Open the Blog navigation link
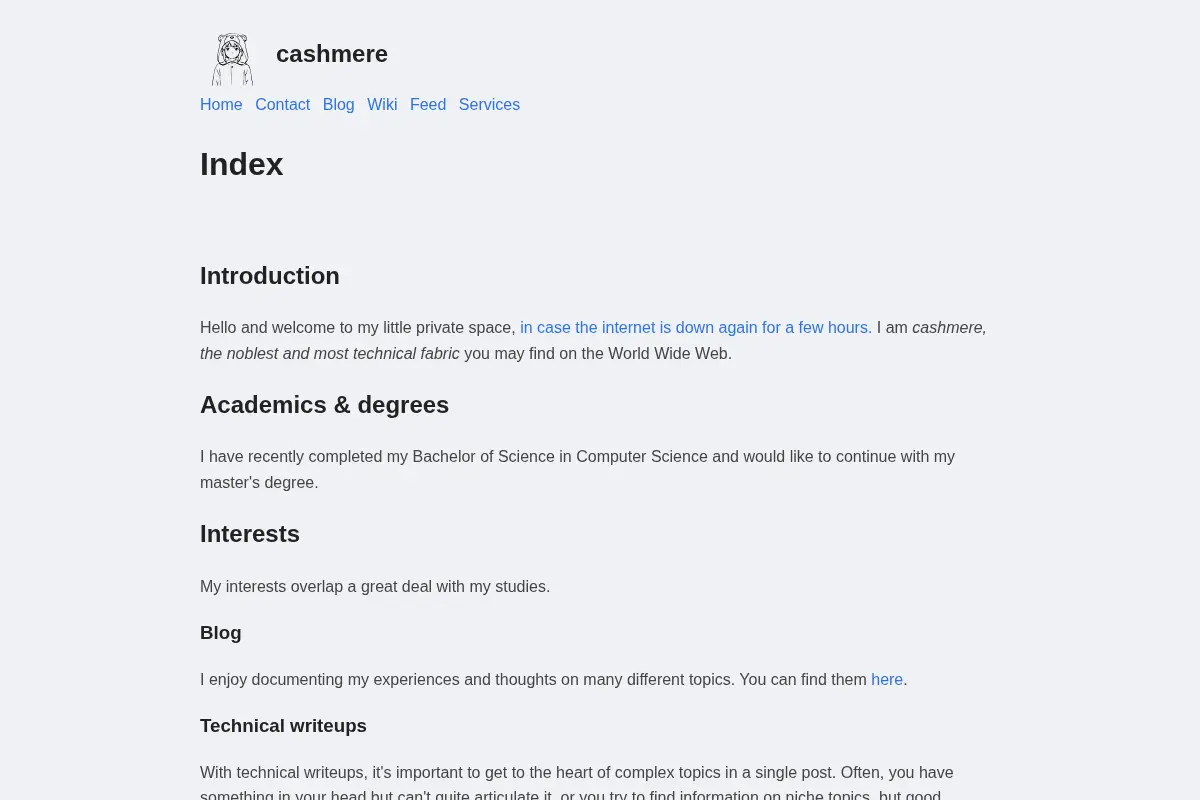 click(338, 105)
